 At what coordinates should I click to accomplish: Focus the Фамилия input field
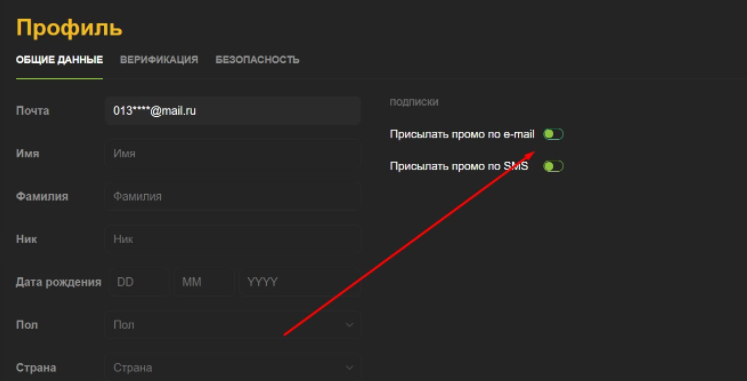(232, 196)
